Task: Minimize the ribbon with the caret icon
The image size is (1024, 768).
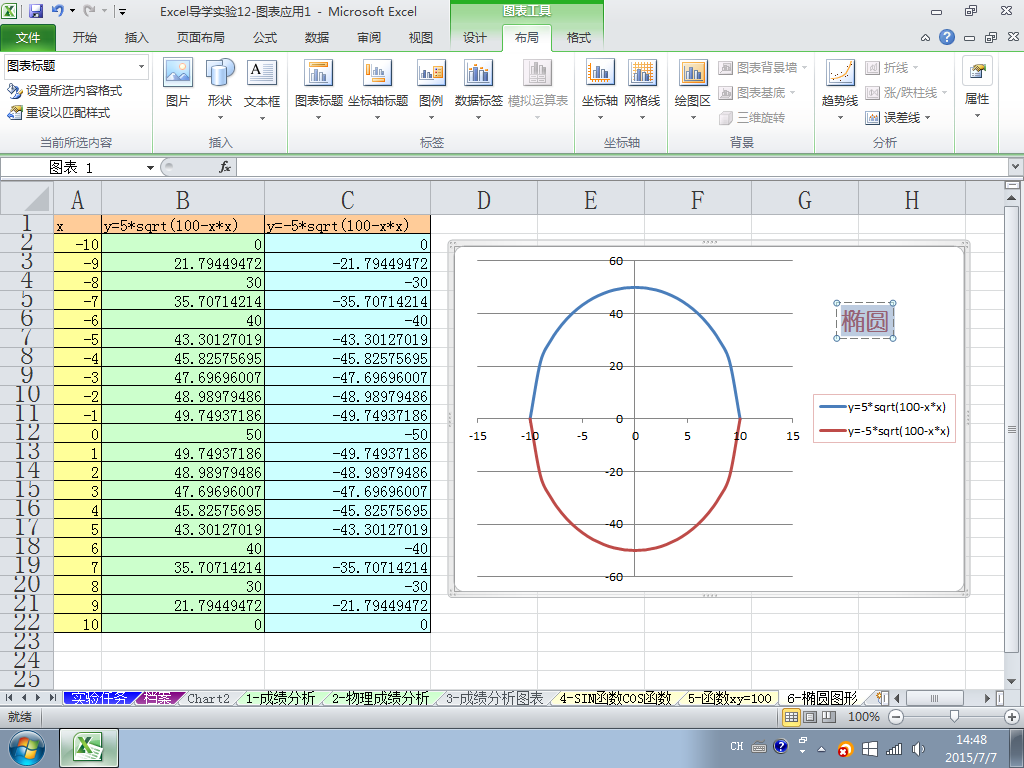Action: [x=925, y=38]
